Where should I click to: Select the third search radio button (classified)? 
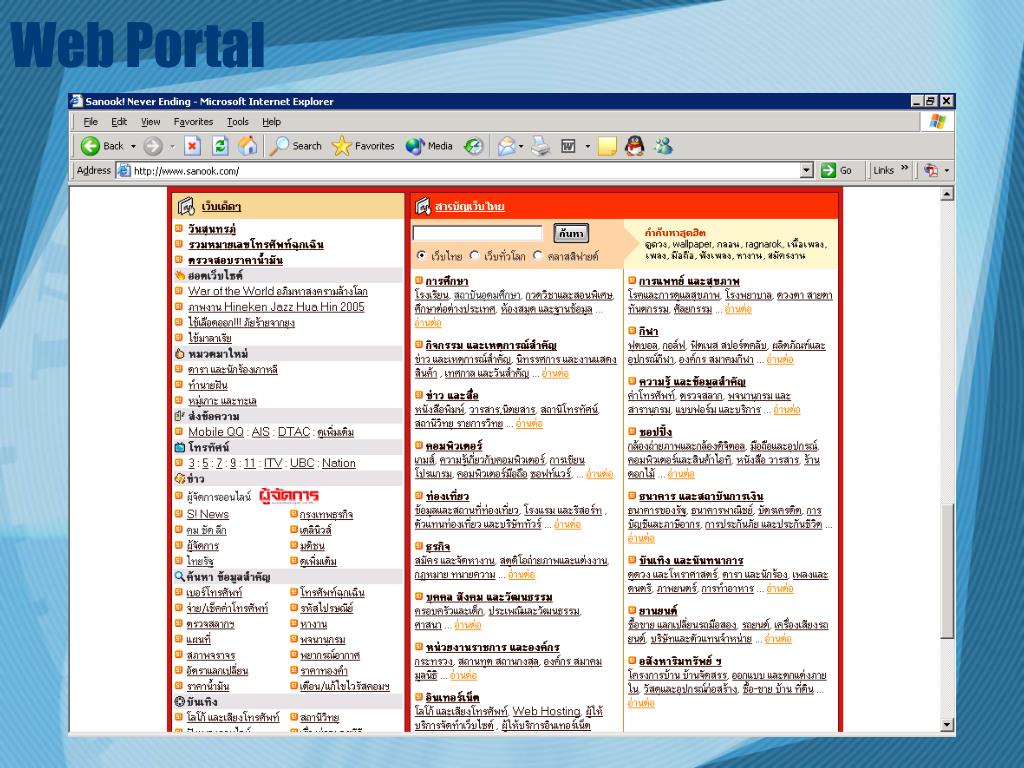537,255
